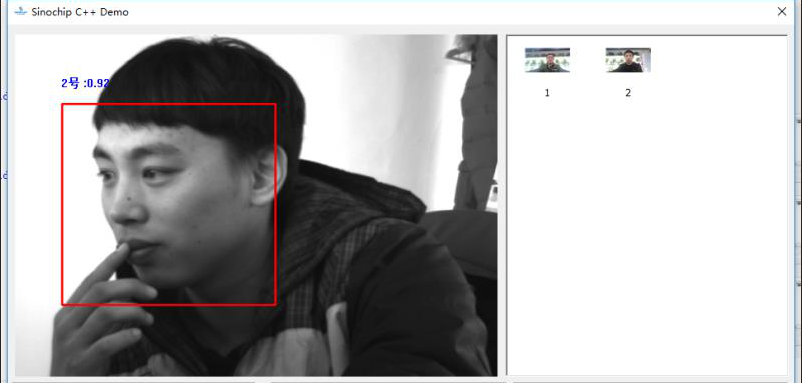Click the "Sinochip C++ Demo" title text
The image size is (802, 383).
tap(80, 12)
